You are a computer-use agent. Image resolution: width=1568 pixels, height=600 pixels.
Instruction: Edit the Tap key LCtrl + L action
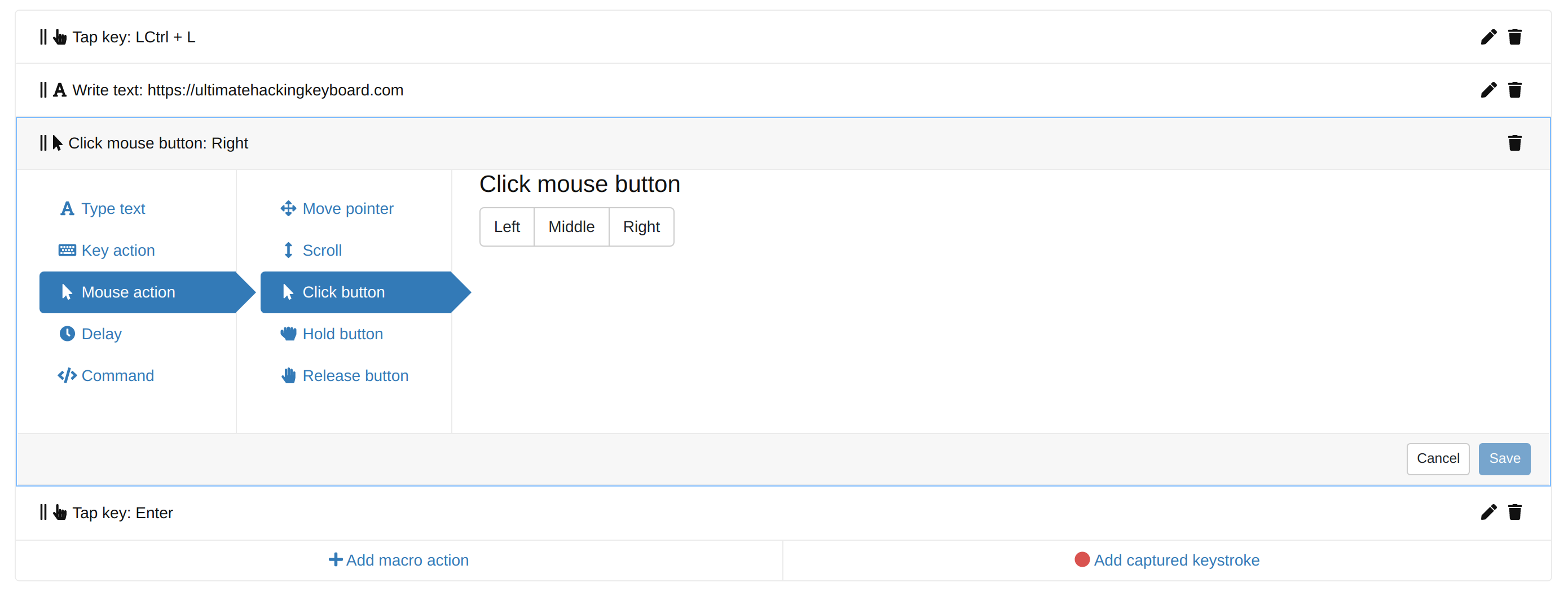pyautogui.click(x=1489, y=37)
